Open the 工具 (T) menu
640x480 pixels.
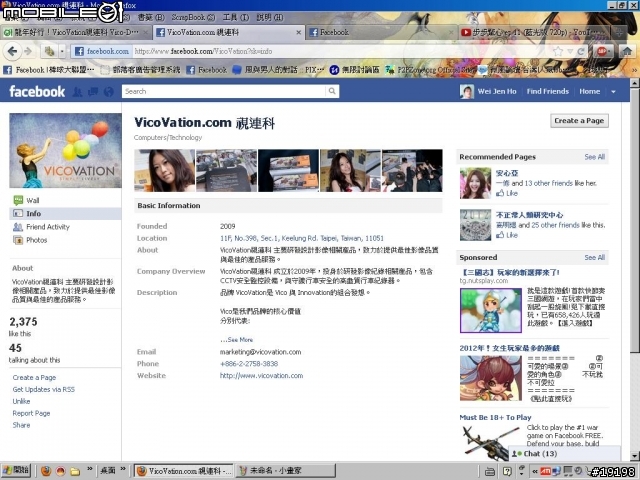[x=236, y=18]
